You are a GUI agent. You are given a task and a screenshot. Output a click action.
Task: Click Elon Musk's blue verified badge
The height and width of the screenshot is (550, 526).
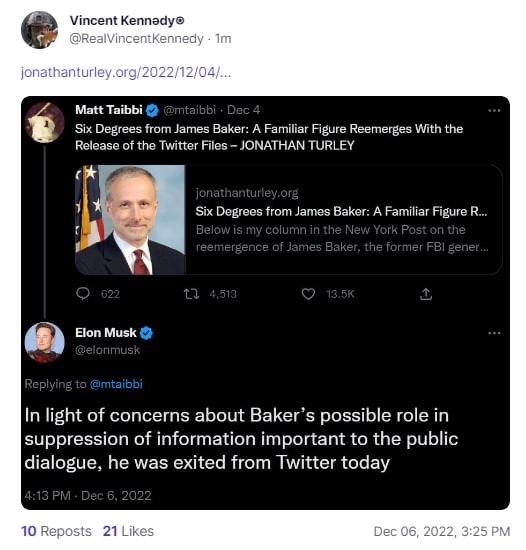(146, 333)
